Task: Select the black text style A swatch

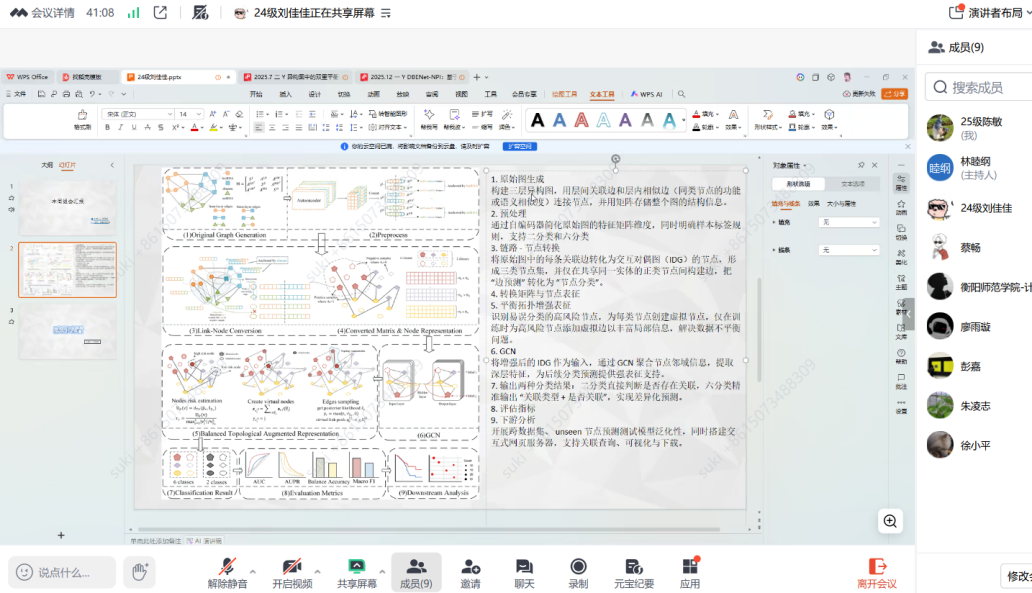Action: click(538, 120)
